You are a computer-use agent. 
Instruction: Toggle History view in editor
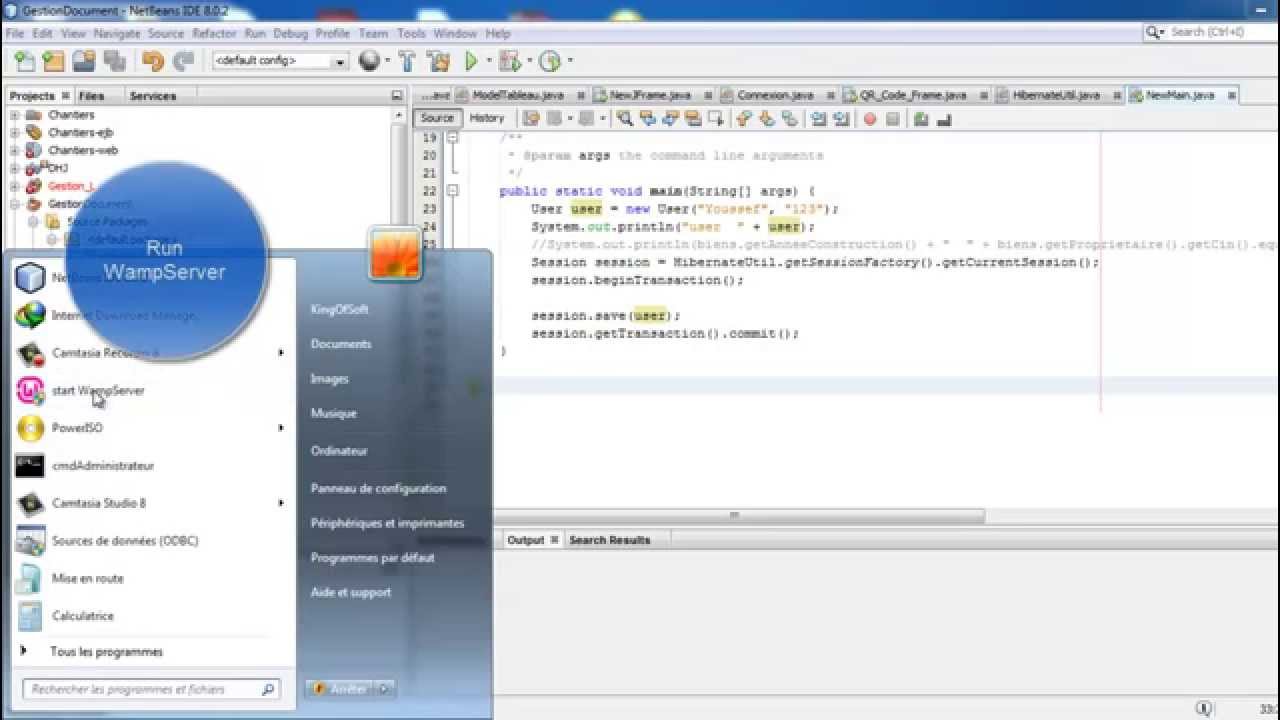tap(487, 118)
